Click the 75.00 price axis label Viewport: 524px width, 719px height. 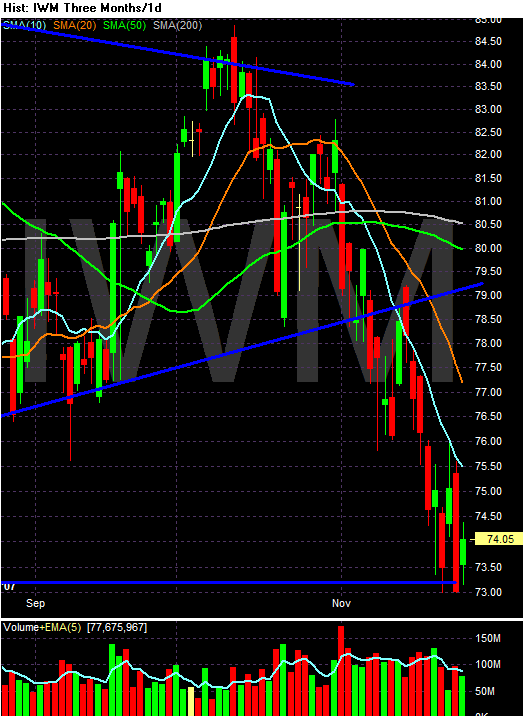[488, 491]
